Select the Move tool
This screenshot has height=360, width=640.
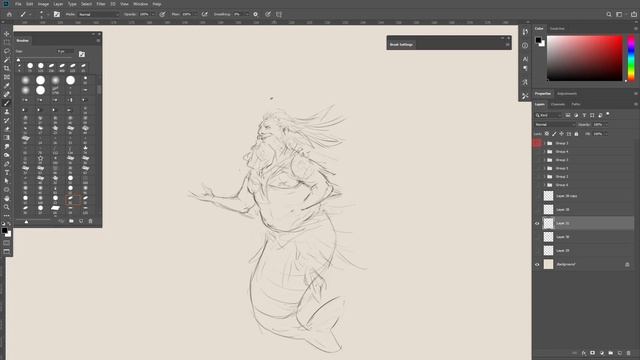(7, 34)
